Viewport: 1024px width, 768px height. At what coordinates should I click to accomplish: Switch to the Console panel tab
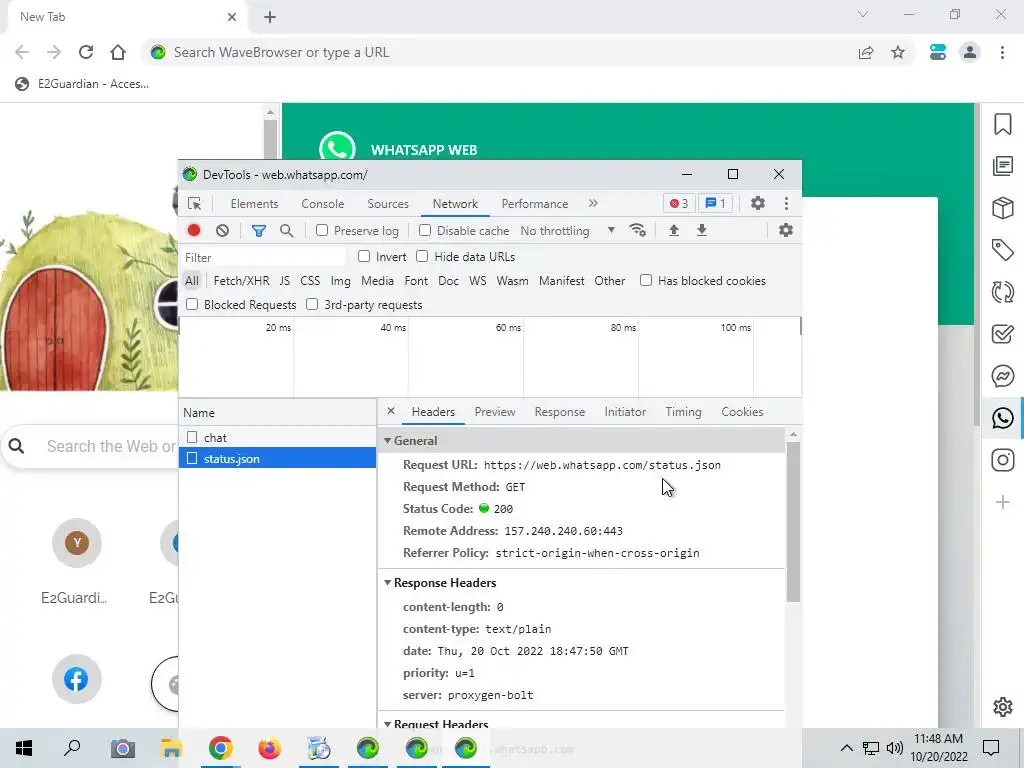click(x=323, y=204)
